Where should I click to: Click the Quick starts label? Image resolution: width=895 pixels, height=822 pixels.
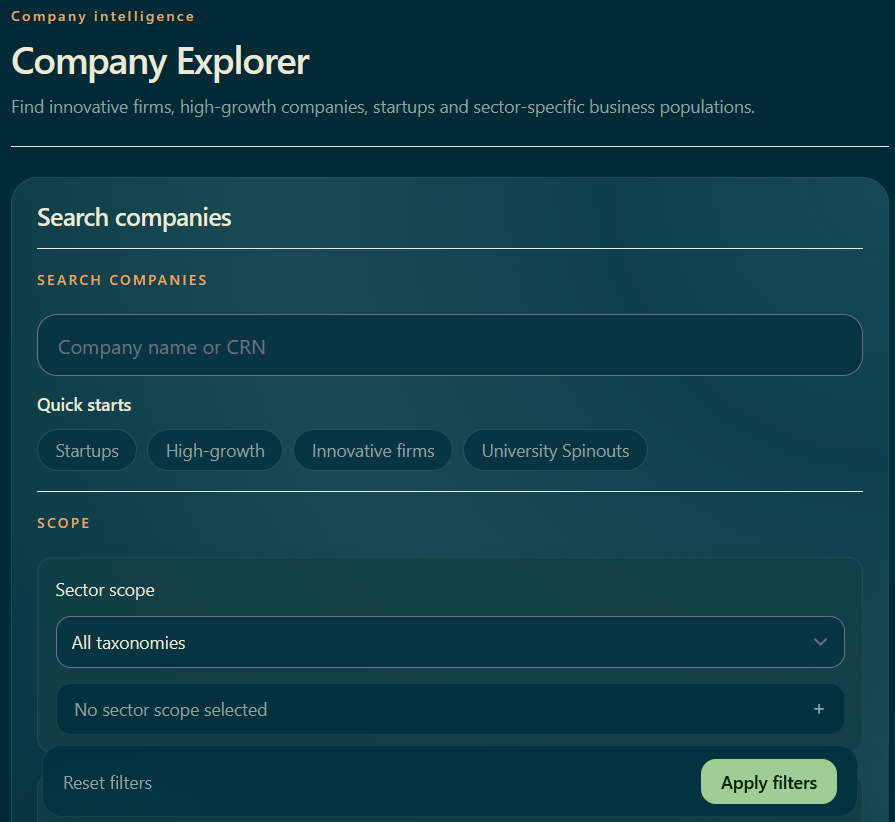click(84, 405)
